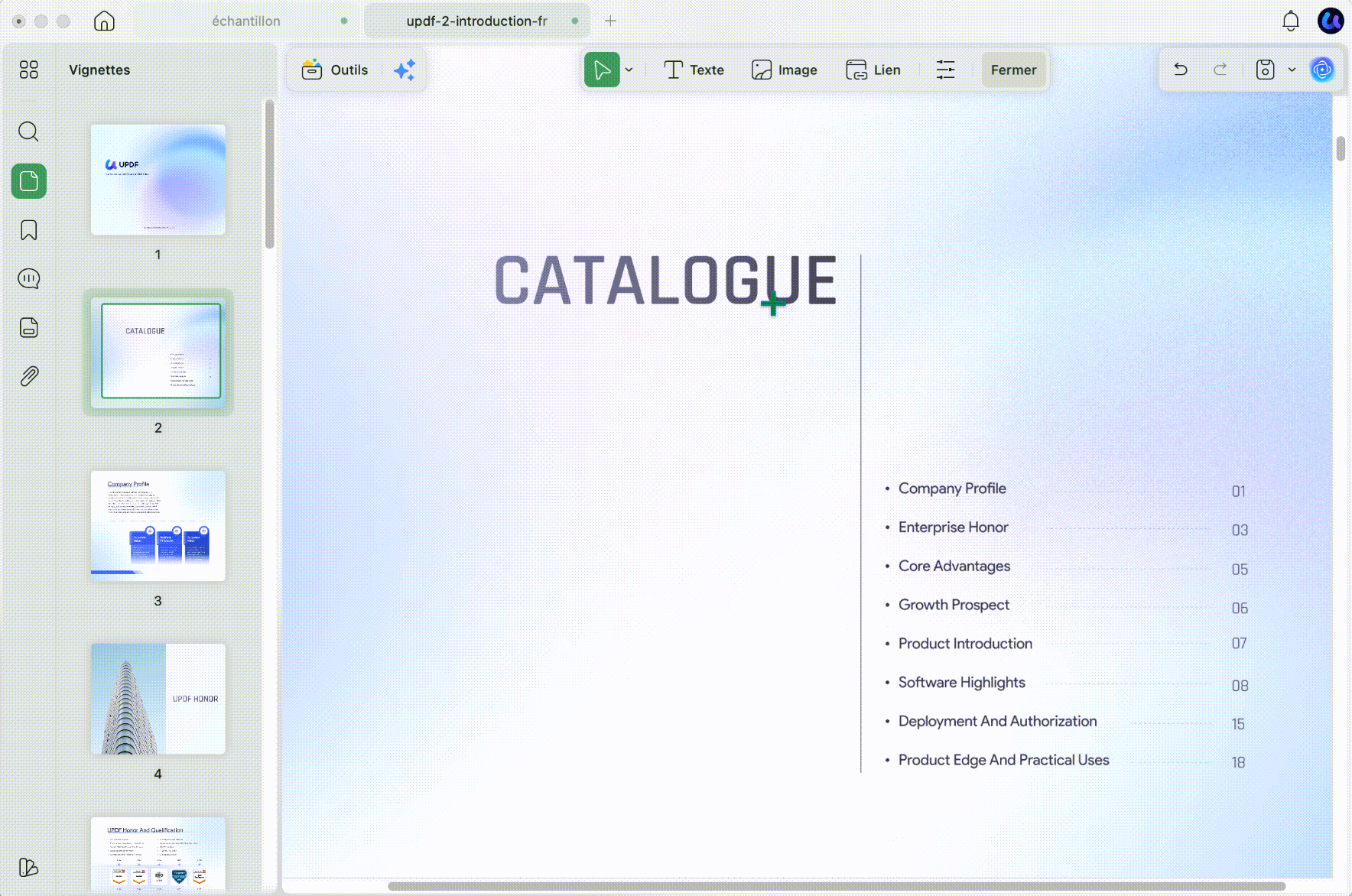Choose the Lien link tool

click(873, 70)
